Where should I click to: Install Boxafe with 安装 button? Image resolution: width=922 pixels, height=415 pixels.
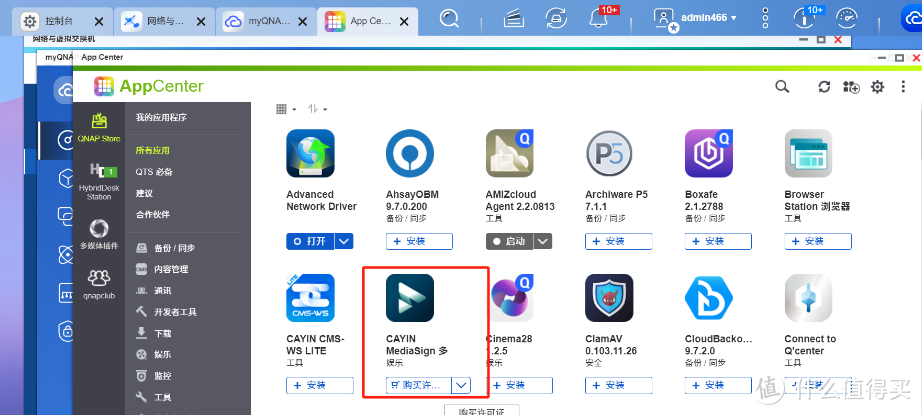(x=719, y=241)
